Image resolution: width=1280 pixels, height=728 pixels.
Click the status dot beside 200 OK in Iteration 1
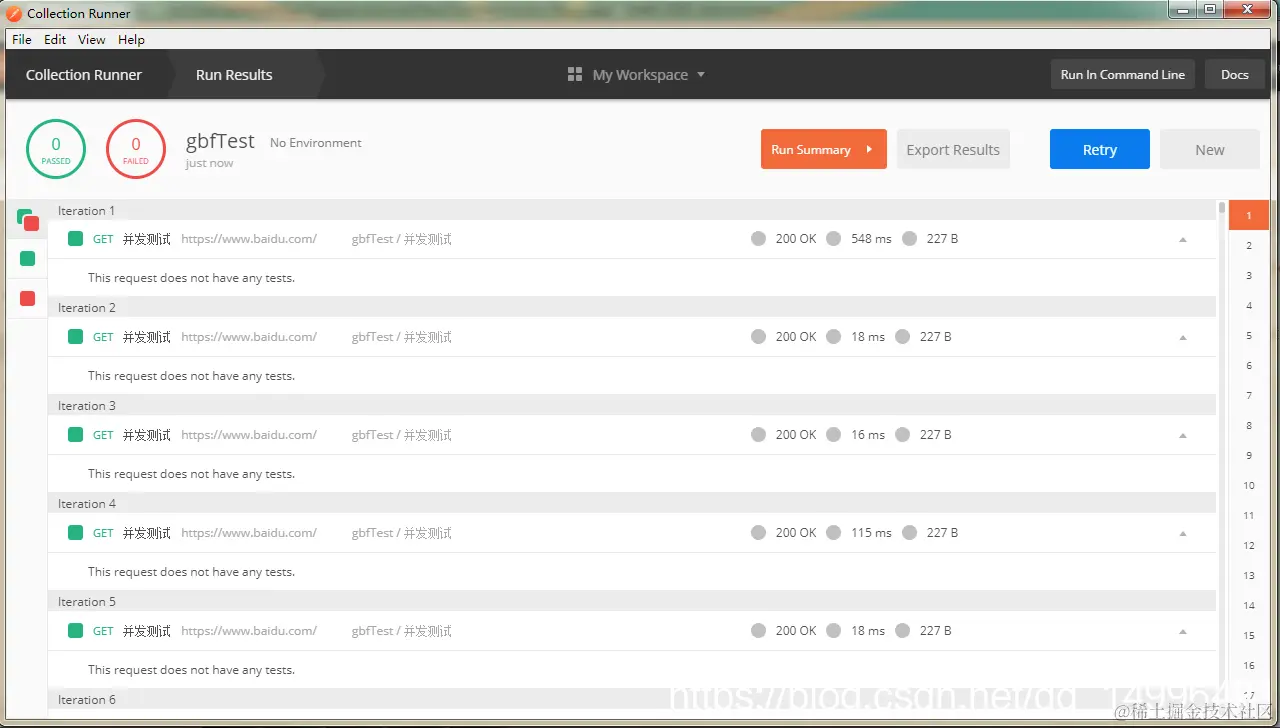[758, 239]
